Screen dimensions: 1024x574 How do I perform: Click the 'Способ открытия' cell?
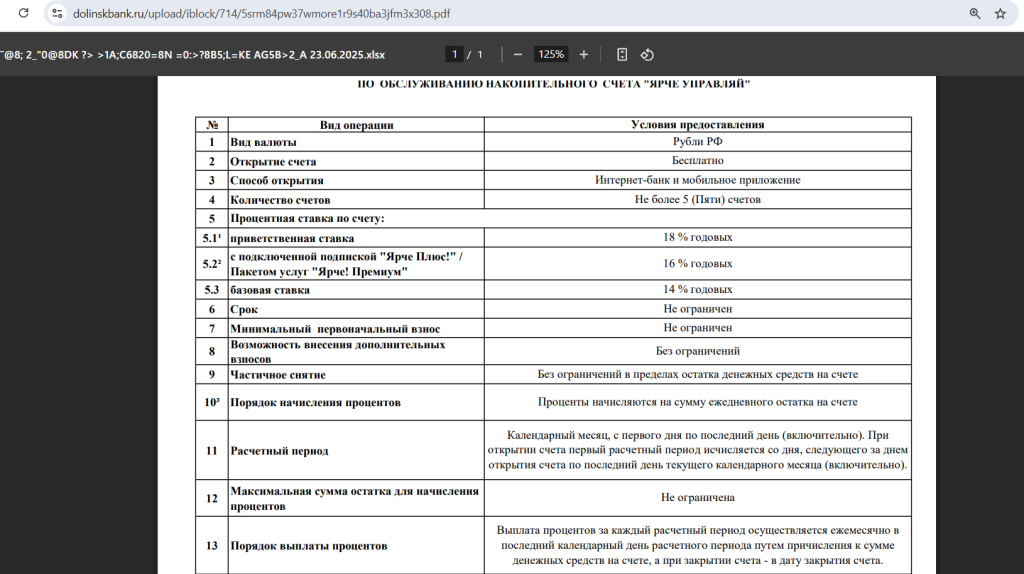(357, 180)
